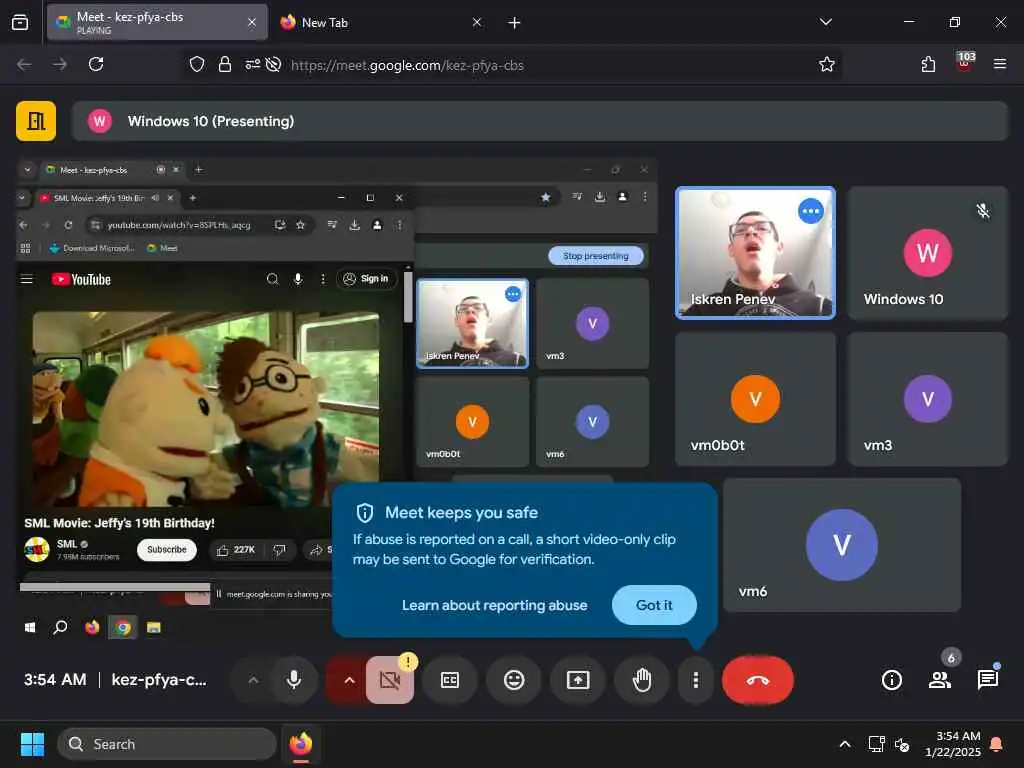
Task: Click the extension icon with 103 badge
Action: click(965, 63)
